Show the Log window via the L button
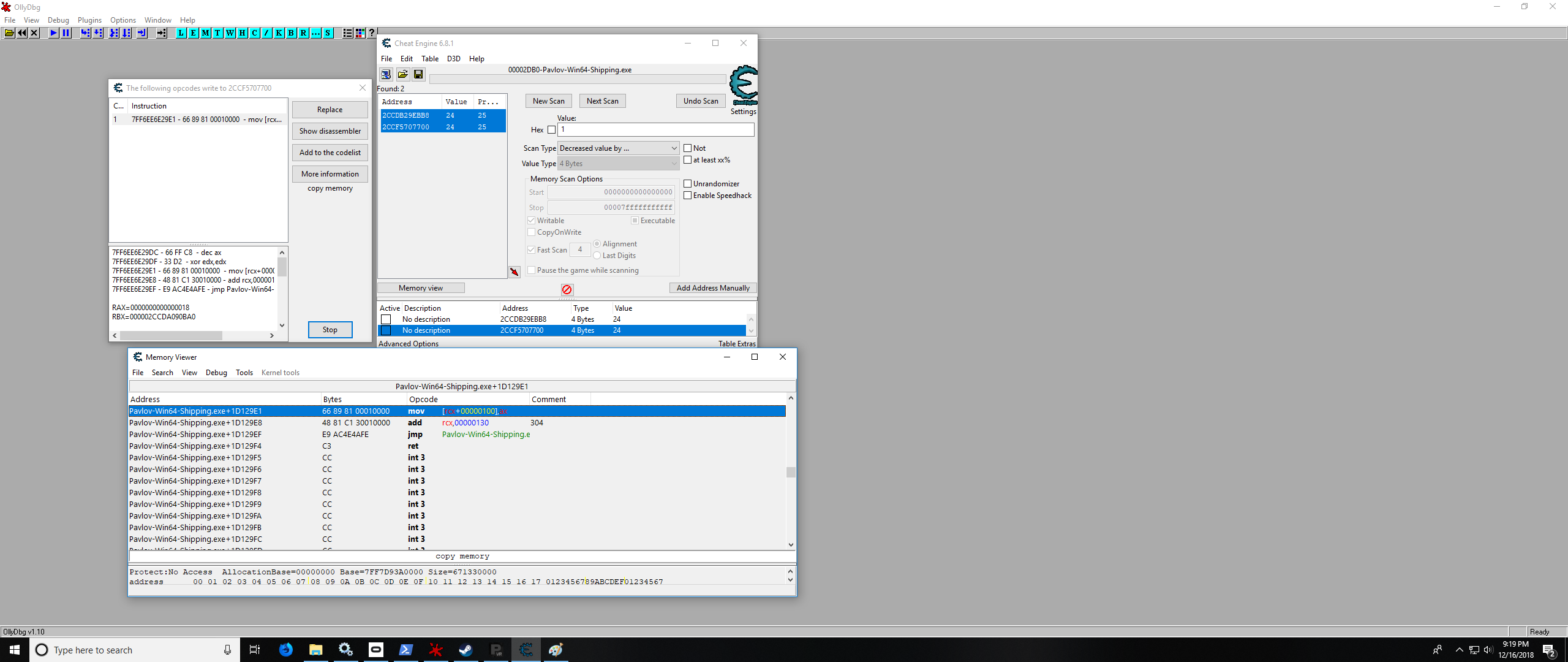Screen dimensions: 1568x662 click(181, 33)
